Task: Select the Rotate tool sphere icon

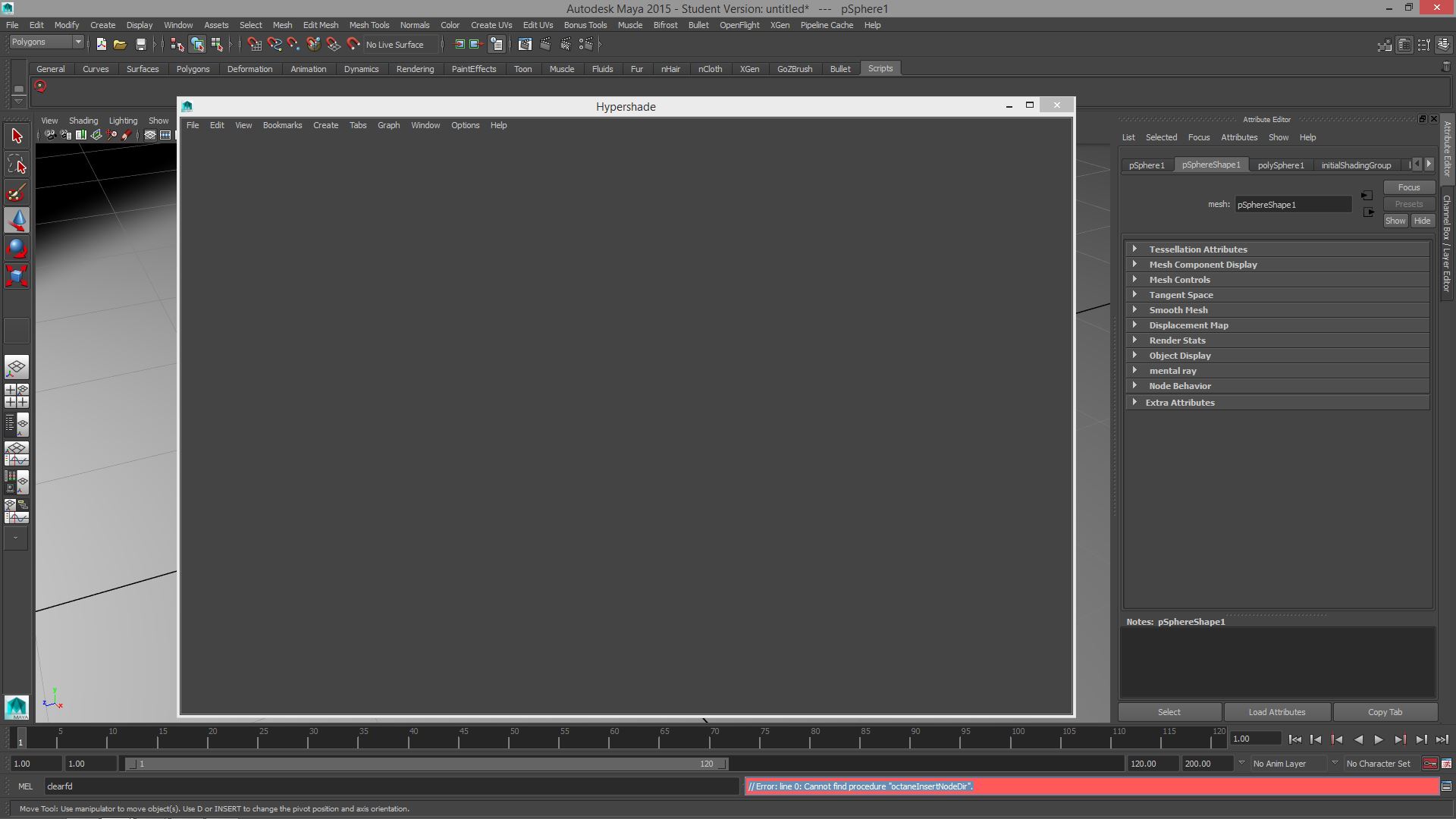Action: coord(17,248)
